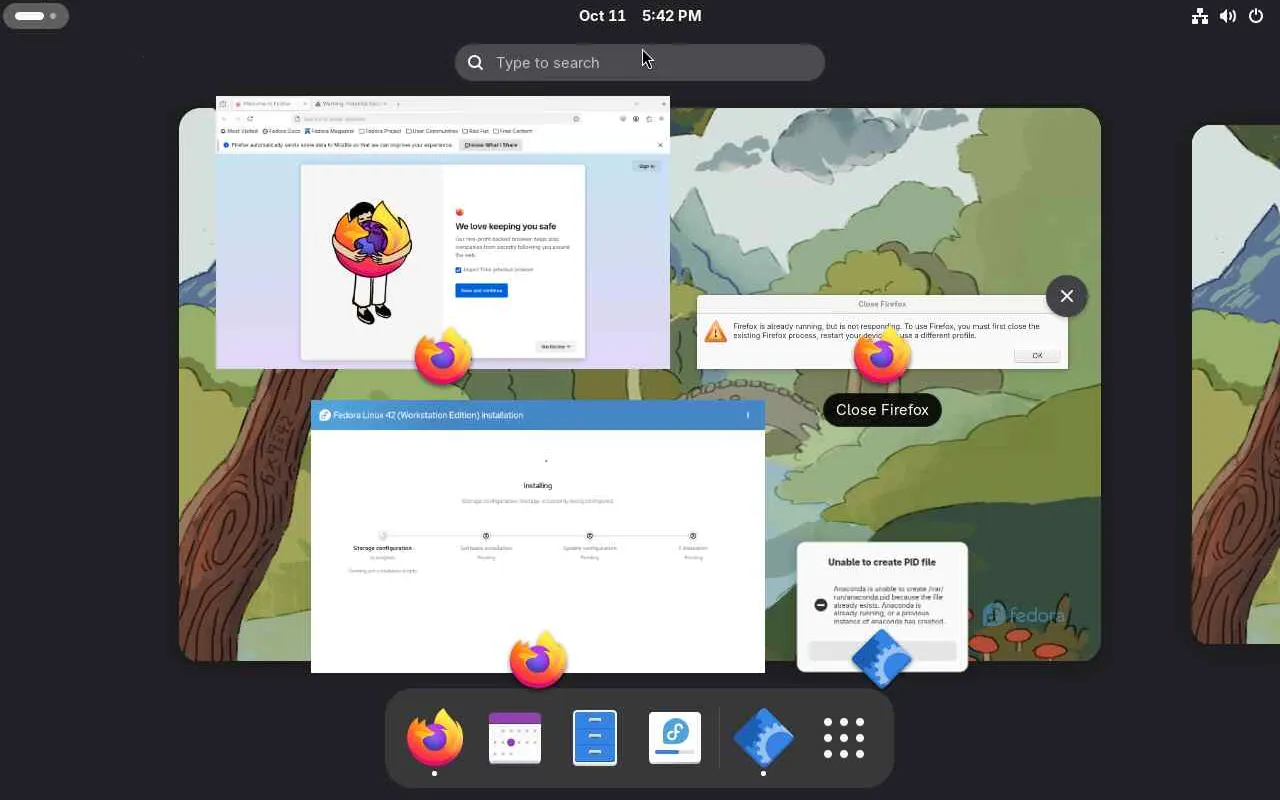Switch to the next workspace preview

coord(1236,385)
